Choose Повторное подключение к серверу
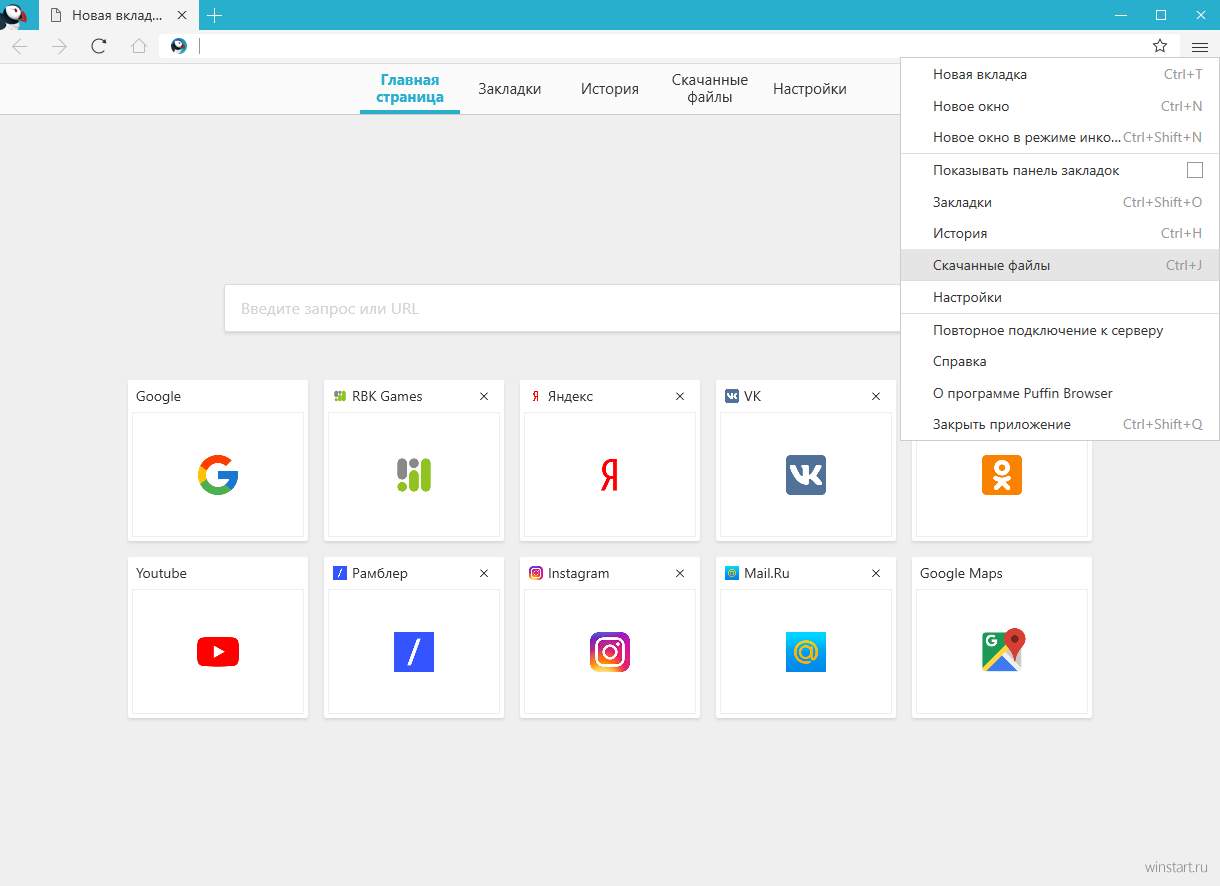This screenshot has width=1220, height=886. (1060, 330)
